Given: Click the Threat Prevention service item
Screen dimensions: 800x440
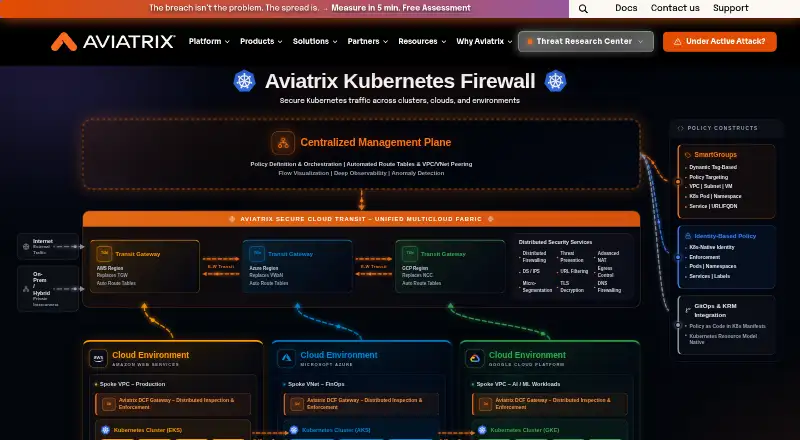Looking at the screenshot, I should tap(571, 257).
